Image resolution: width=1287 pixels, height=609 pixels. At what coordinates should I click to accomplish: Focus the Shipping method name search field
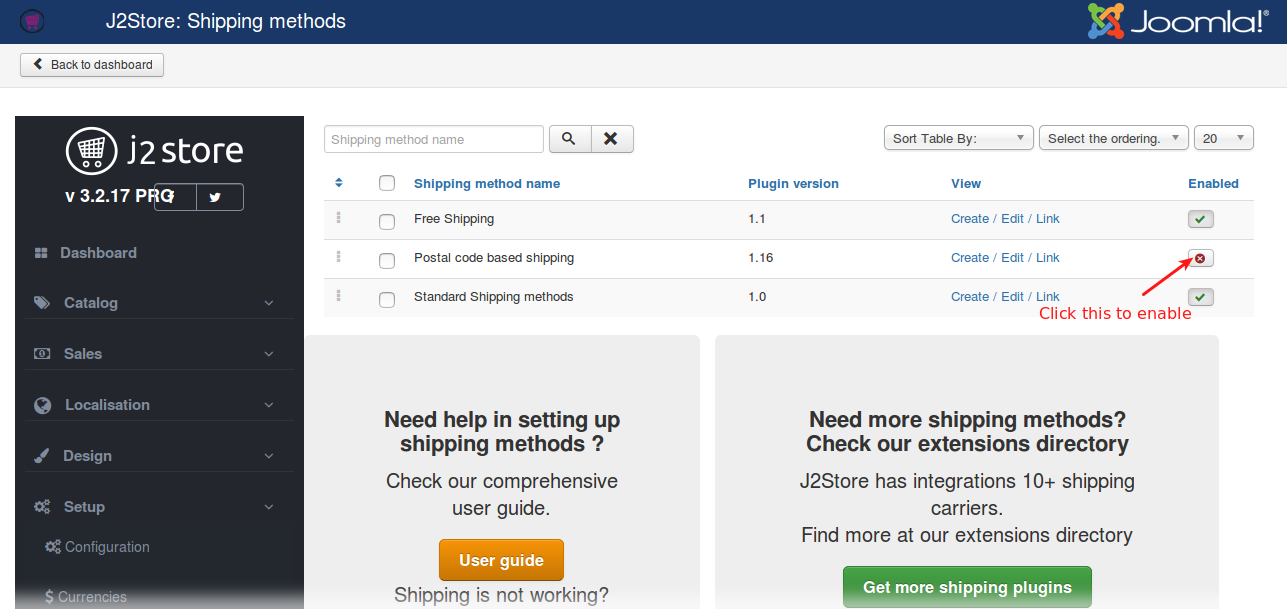pos(433,140)
